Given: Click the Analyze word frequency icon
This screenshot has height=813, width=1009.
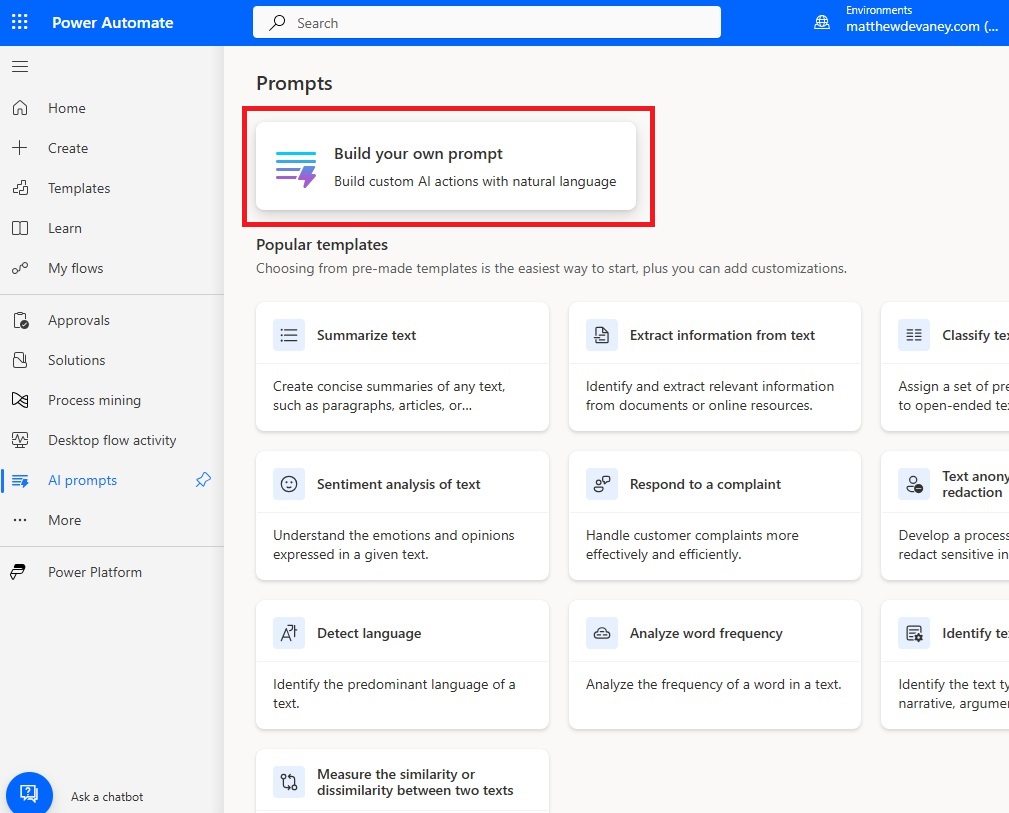Looking at the screenshot, I should [x=602, y=633].
